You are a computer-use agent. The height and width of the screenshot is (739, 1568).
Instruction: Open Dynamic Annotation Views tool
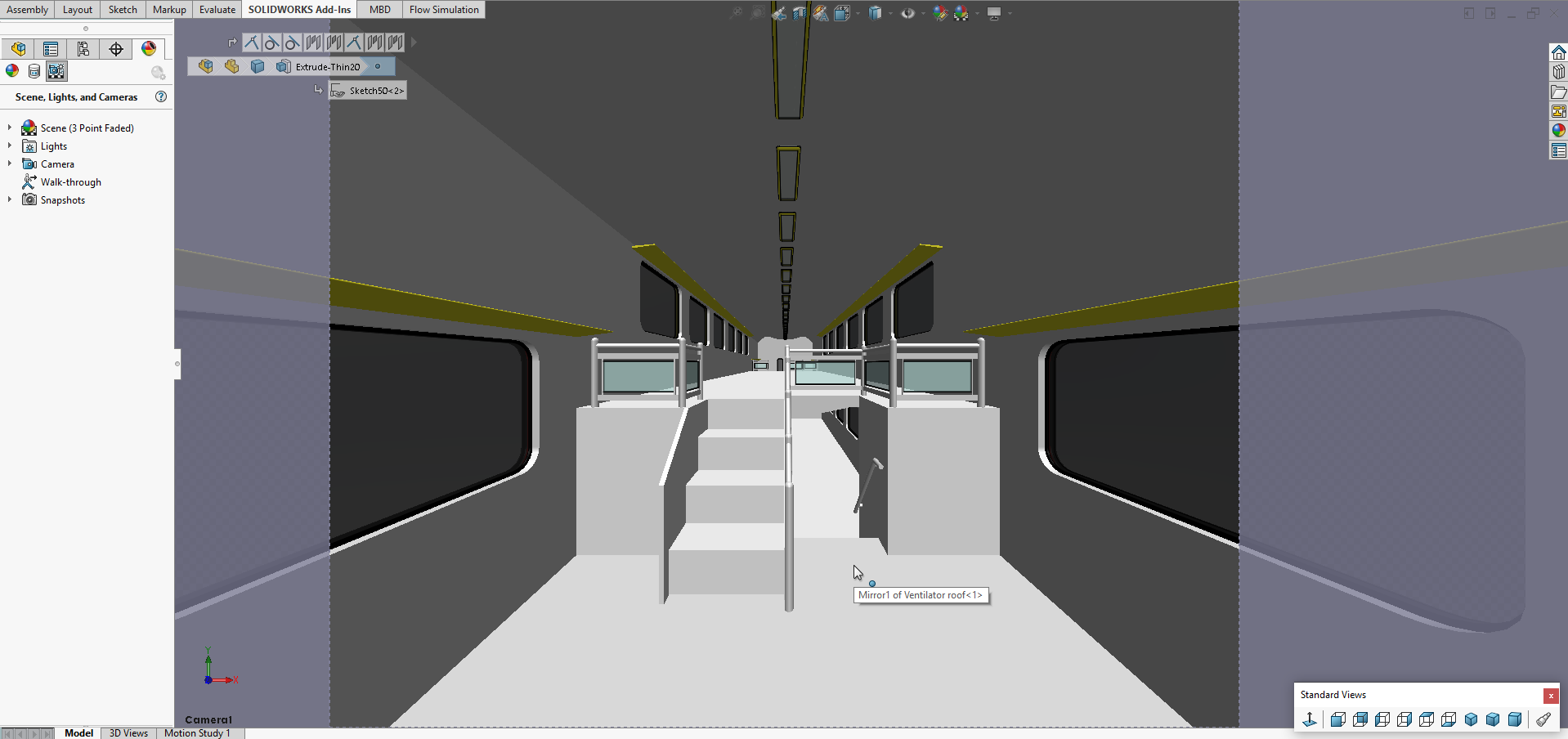point(820,13)
